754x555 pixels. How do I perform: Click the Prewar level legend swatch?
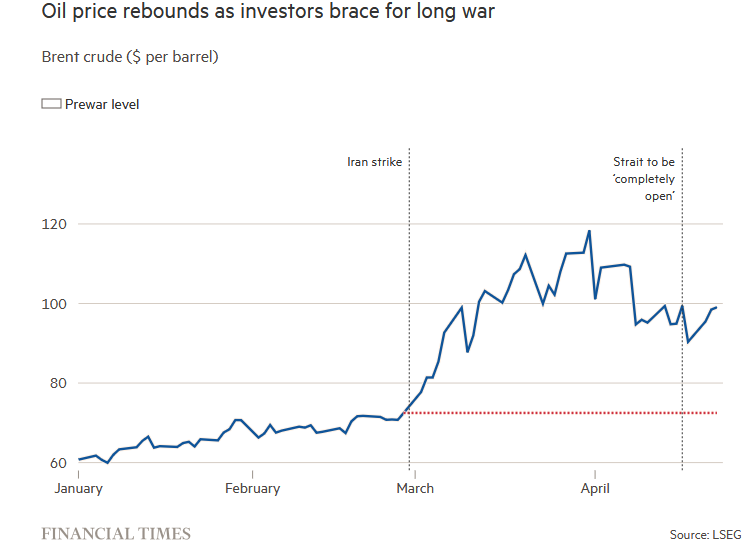51,104
